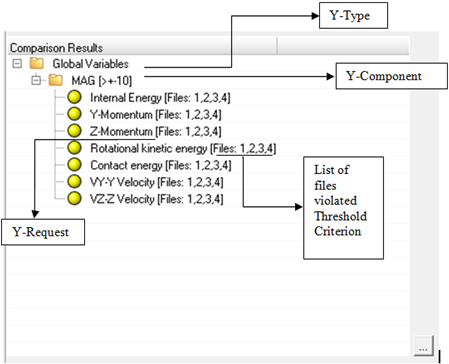Select the MAG [>+-10] tree item

[x=102, y=81]
